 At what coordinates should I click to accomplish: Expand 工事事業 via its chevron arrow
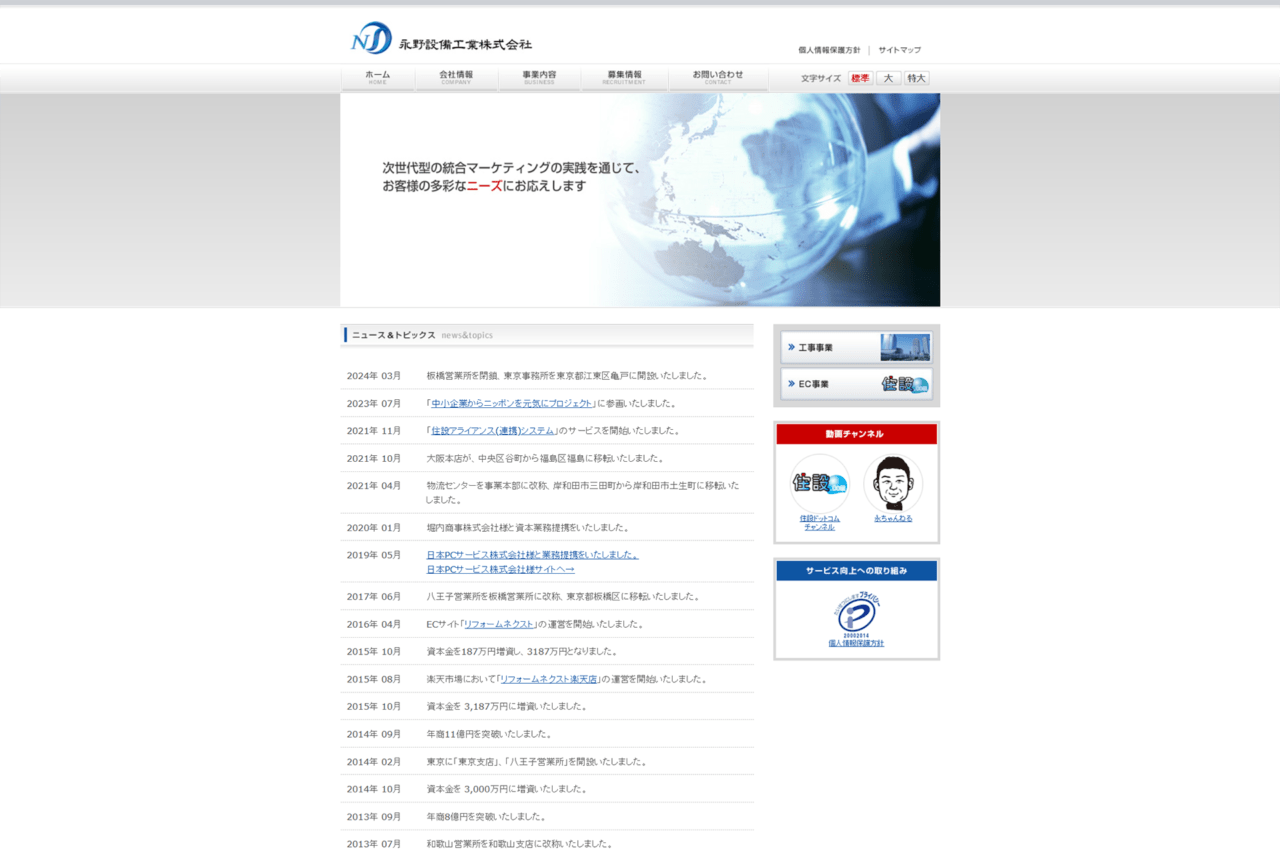(x=790, y=347)
